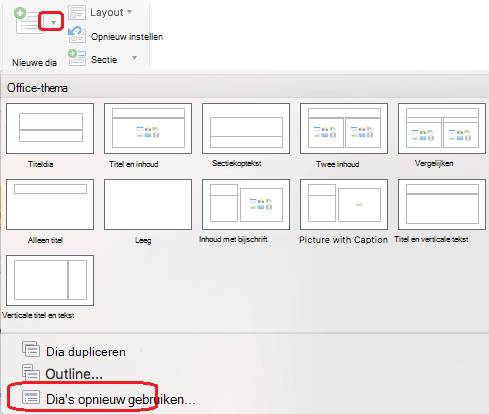Click the Vergelijken caption text

(434, 163)
